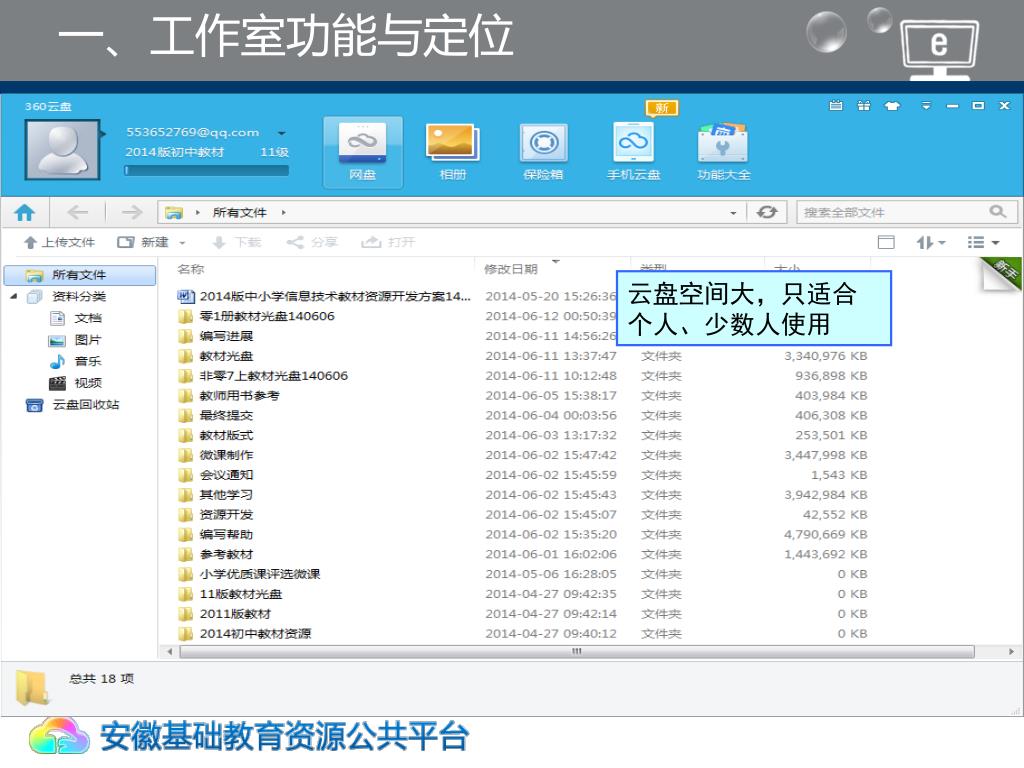This screenshot has width=1024, height=768.
Task: Collapse the 资料分类 tree node
Action: 14,296
